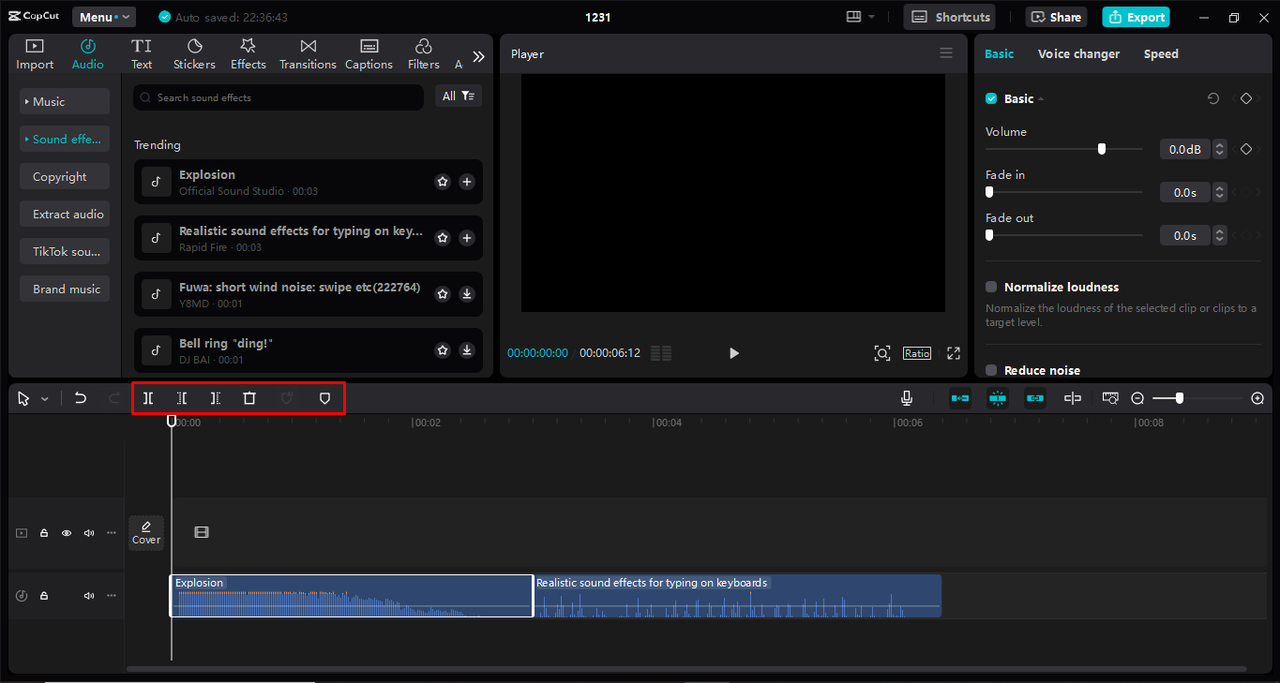This screenshot has width=1280, height=683.
Task: Toggle auto snapping in timeline toolbar
Action: coord(997,398)
